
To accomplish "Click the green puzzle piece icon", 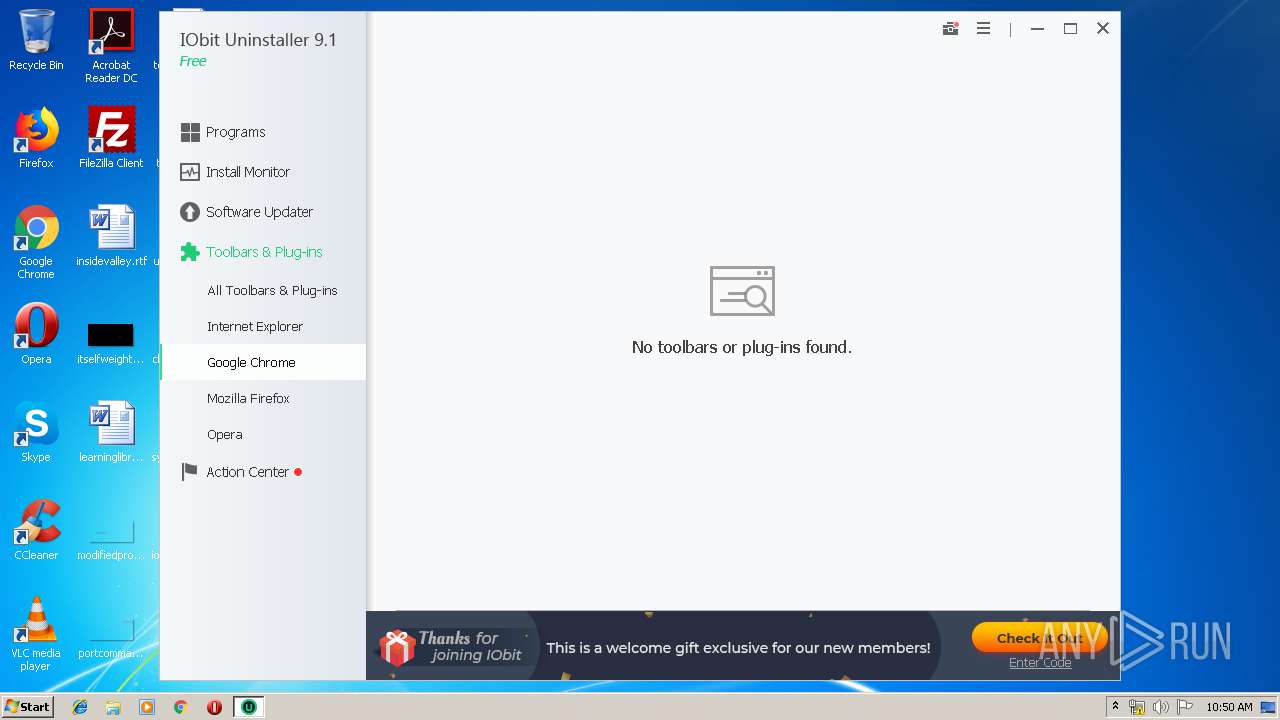I will [190, 252].
